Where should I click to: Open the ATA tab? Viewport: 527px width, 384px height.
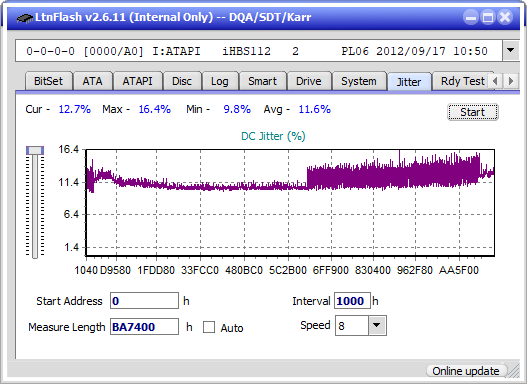coord(92,81)
